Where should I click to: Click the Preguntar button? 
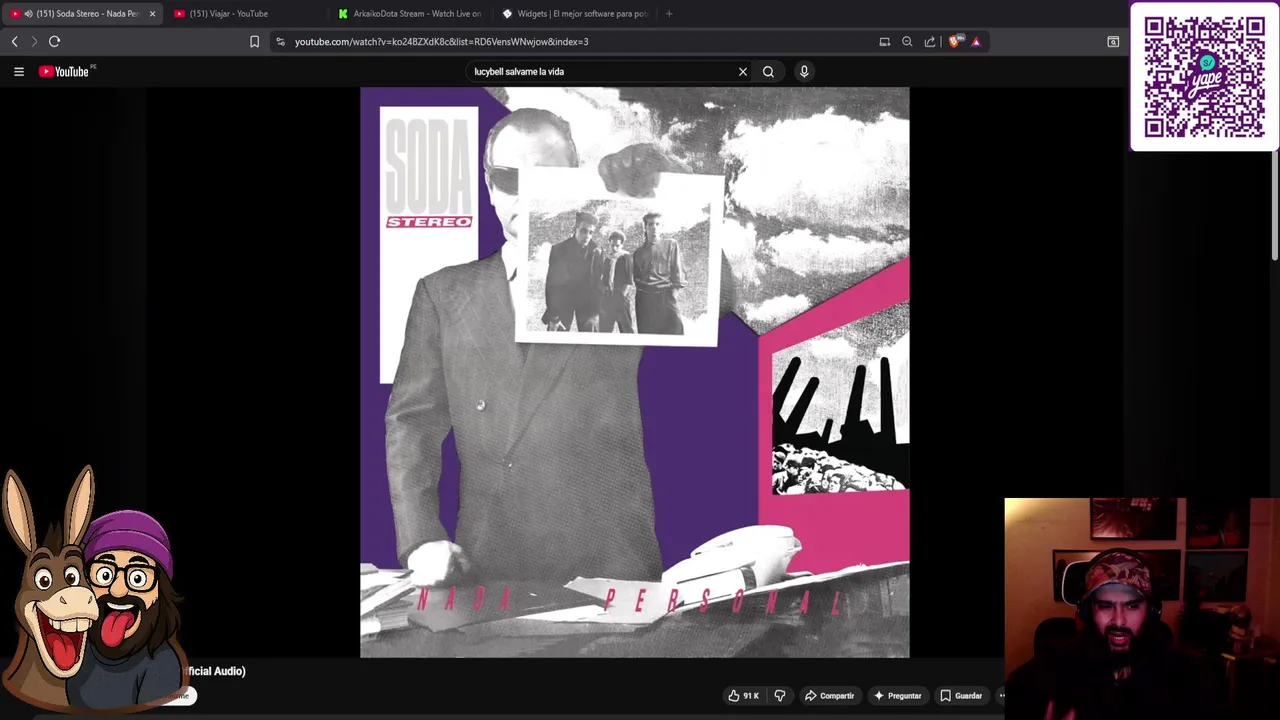click(897, 696)
